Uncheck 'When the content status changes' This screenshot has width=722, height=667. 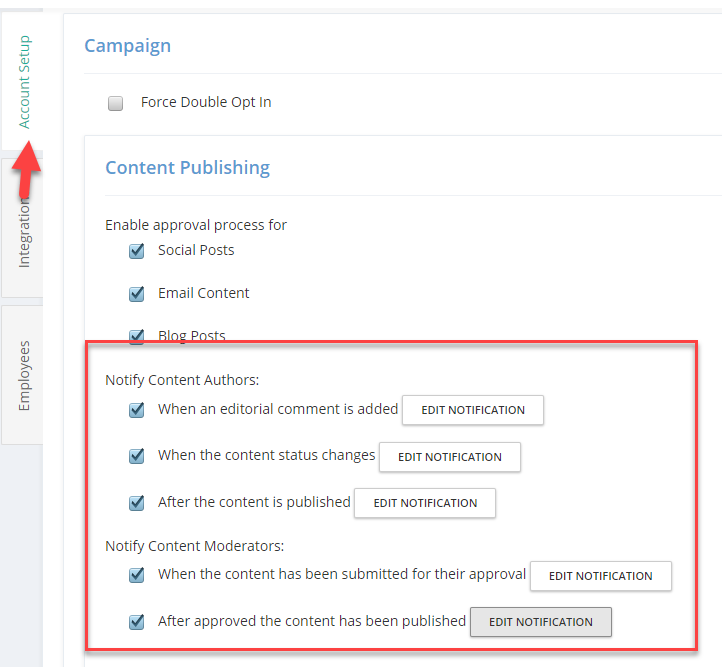pyautogui.click(x=136, y=456)
